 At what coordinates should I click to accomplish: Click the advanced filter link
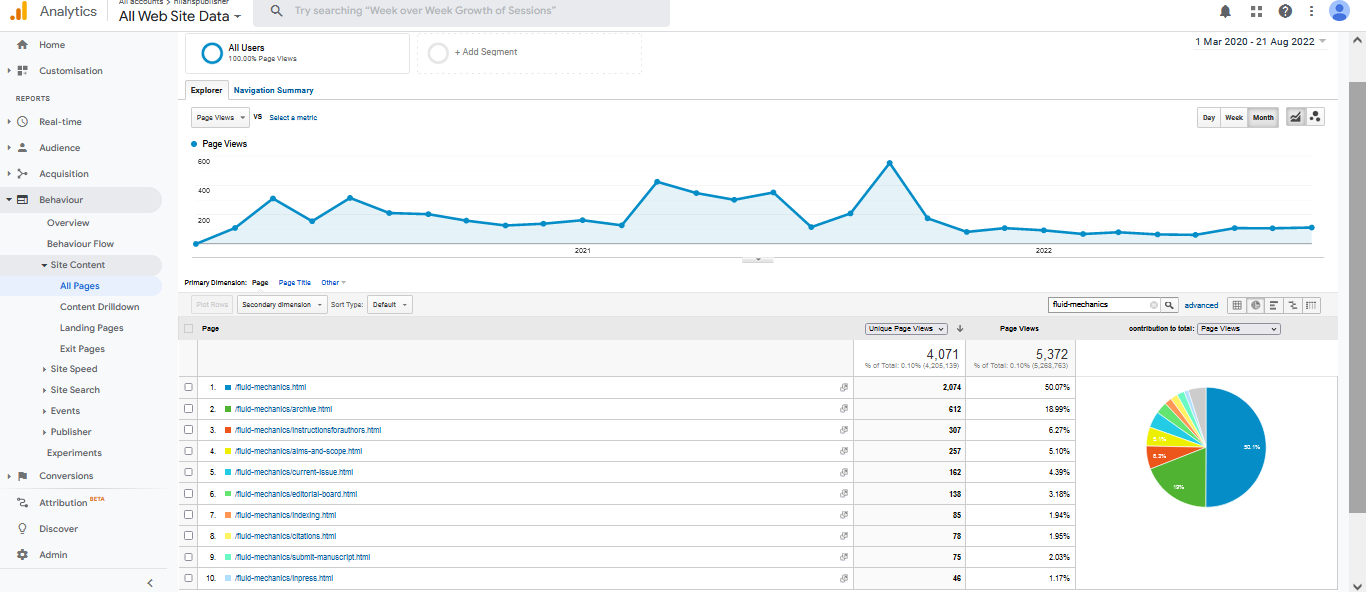point(1201,305)
